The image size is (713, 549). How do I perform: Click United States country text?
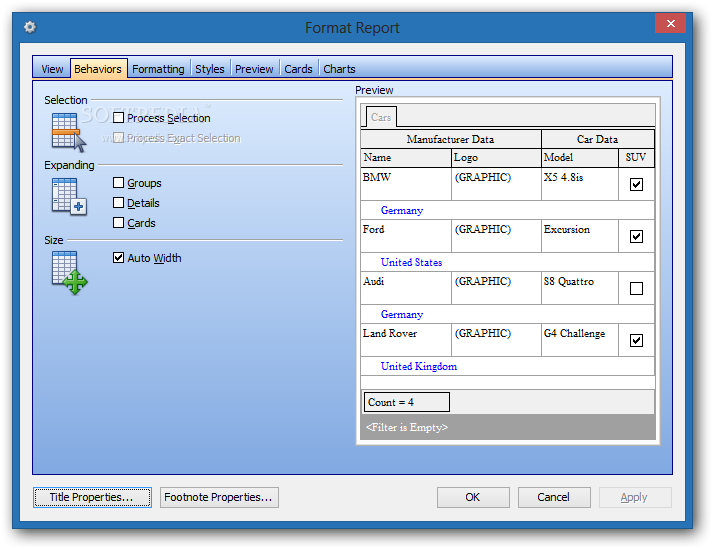(x=412, y=262)
